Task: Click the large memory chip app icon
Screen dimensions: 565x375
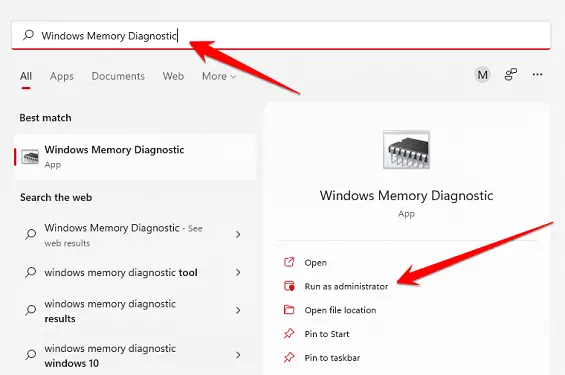Action: [x=406, y=149]
